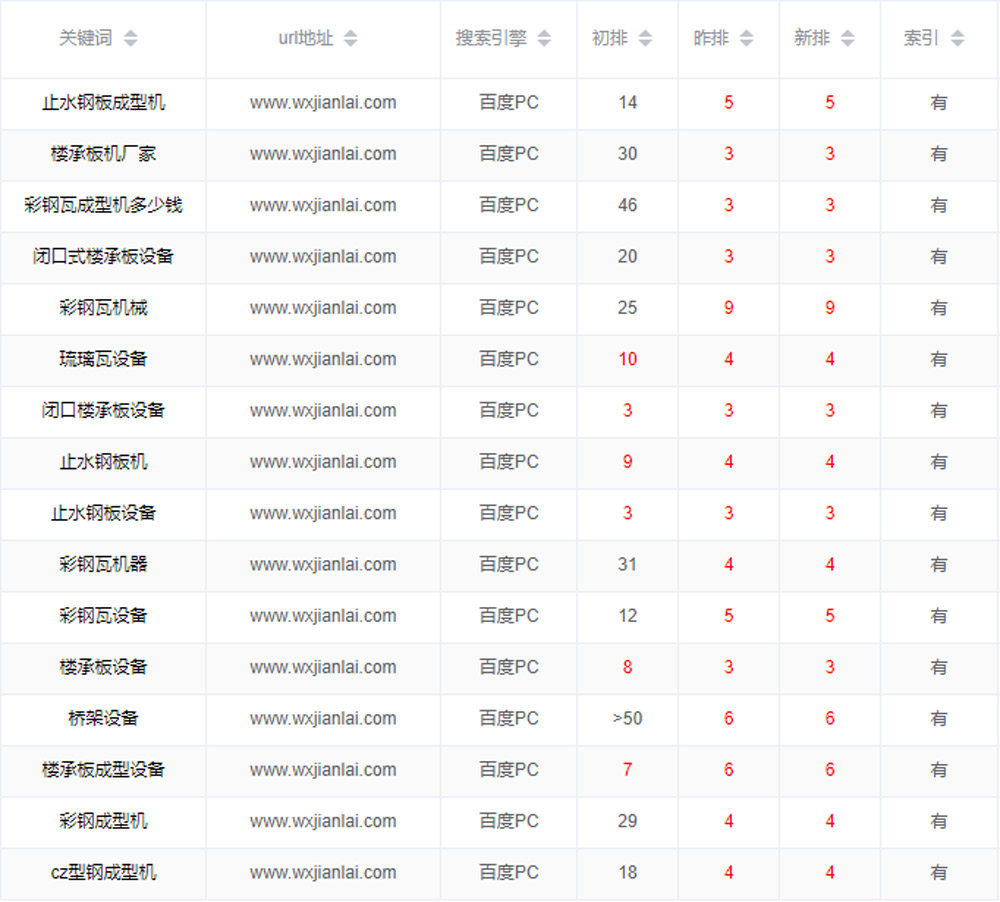Click the 闭口式楼承板设备 keyword cell
Image resolution: width=1000 pixels, height=902 pixels.
[x=103, y=256]
